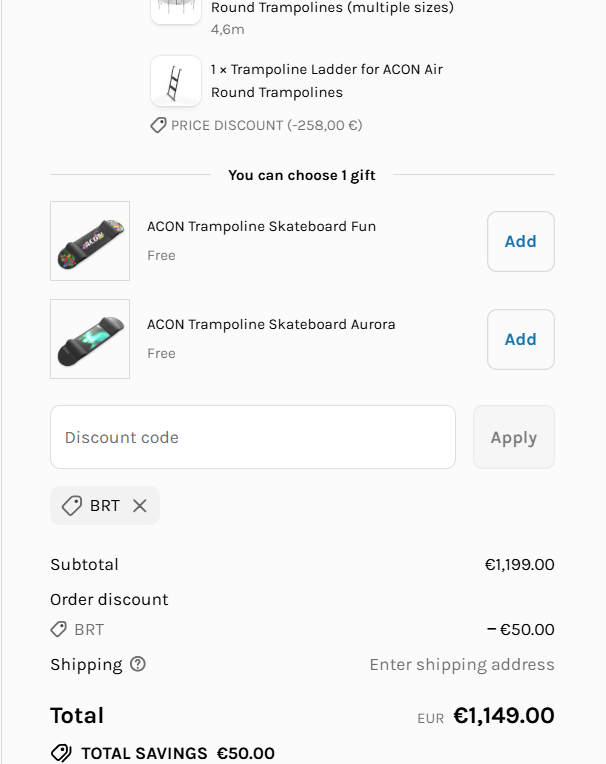Click the shipping info question mark icon
The width and height of the screenshot is (606, 764).
[138, 664]
